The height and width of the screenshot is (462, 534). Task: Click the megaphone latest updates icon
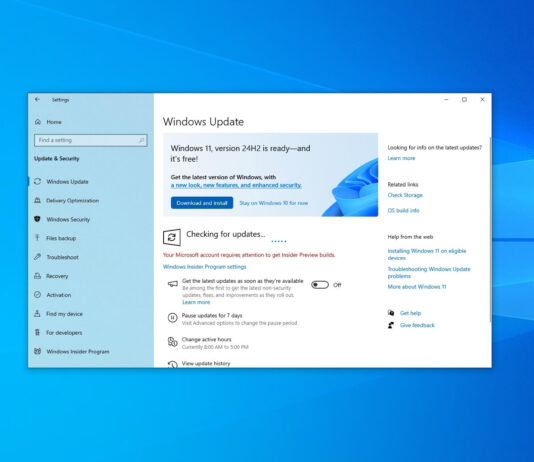click(173, 284)
